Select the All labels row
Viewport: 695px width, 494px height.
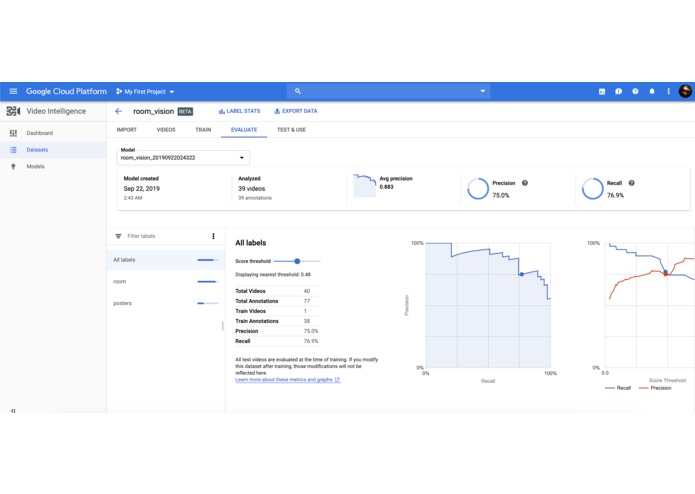click(166, 260)
